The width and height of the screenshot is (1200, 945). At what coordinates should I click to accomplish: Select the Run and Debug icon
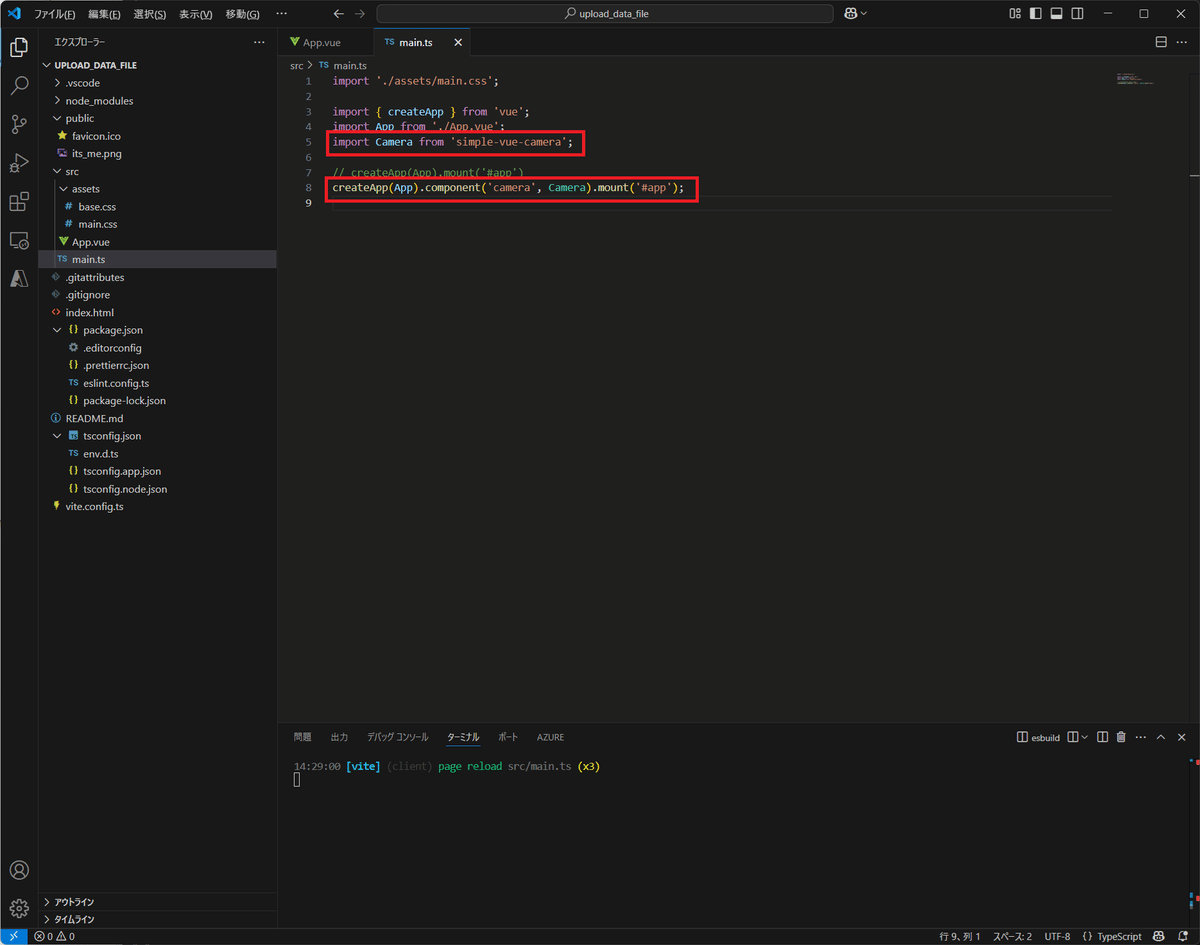pos(18,162)
